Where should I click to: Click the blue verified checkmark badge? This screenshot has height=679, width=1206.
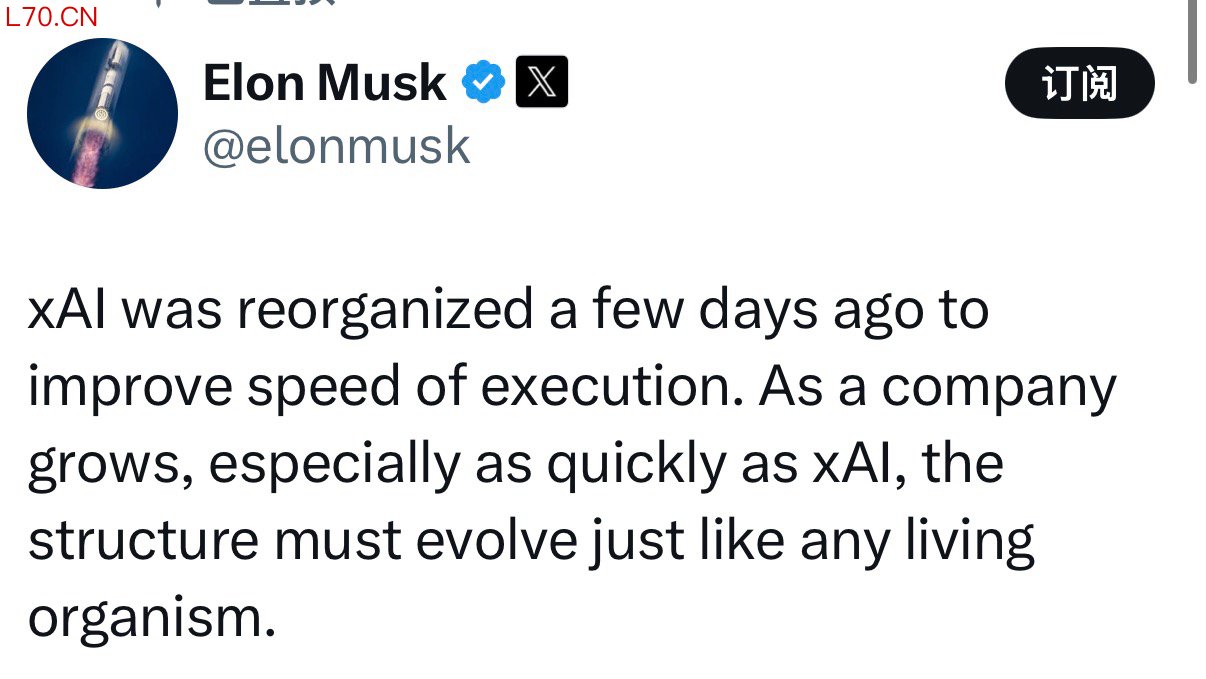point(484,83)
